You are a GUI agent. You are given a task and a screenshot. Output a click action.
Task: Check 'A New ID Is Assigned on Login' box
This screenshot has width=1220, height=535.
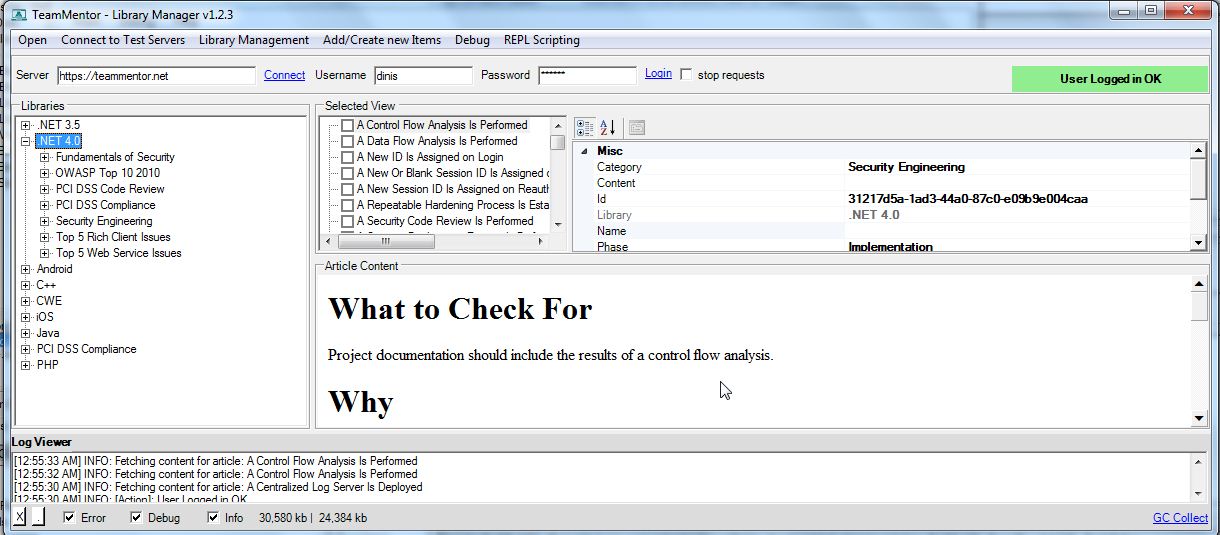[347, 158]
